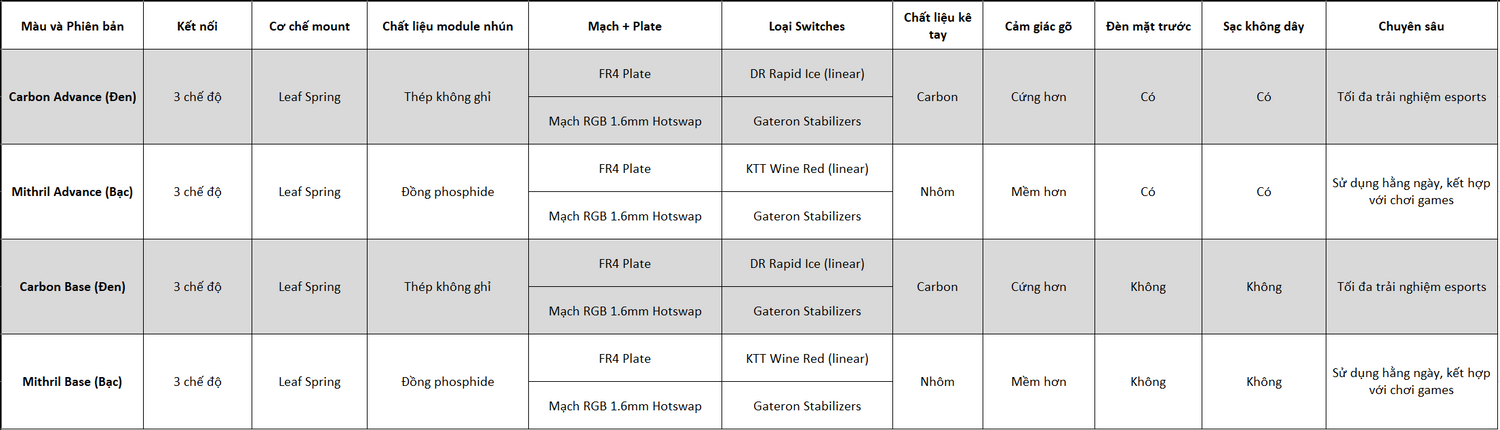Select the "Loại Switches" column header
The image size is (1500, 430).
805,26
